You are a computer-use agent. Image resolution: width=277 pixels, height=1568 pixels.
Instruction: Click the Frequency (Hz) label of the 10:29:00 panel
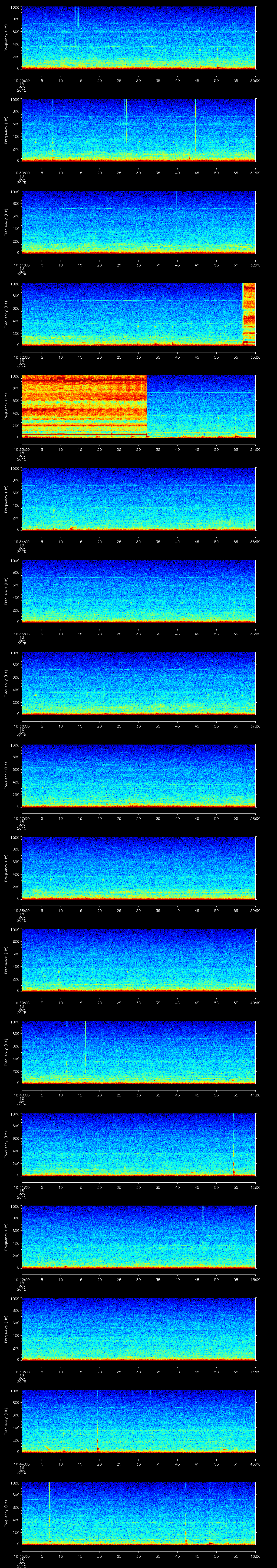coord(6,38)
